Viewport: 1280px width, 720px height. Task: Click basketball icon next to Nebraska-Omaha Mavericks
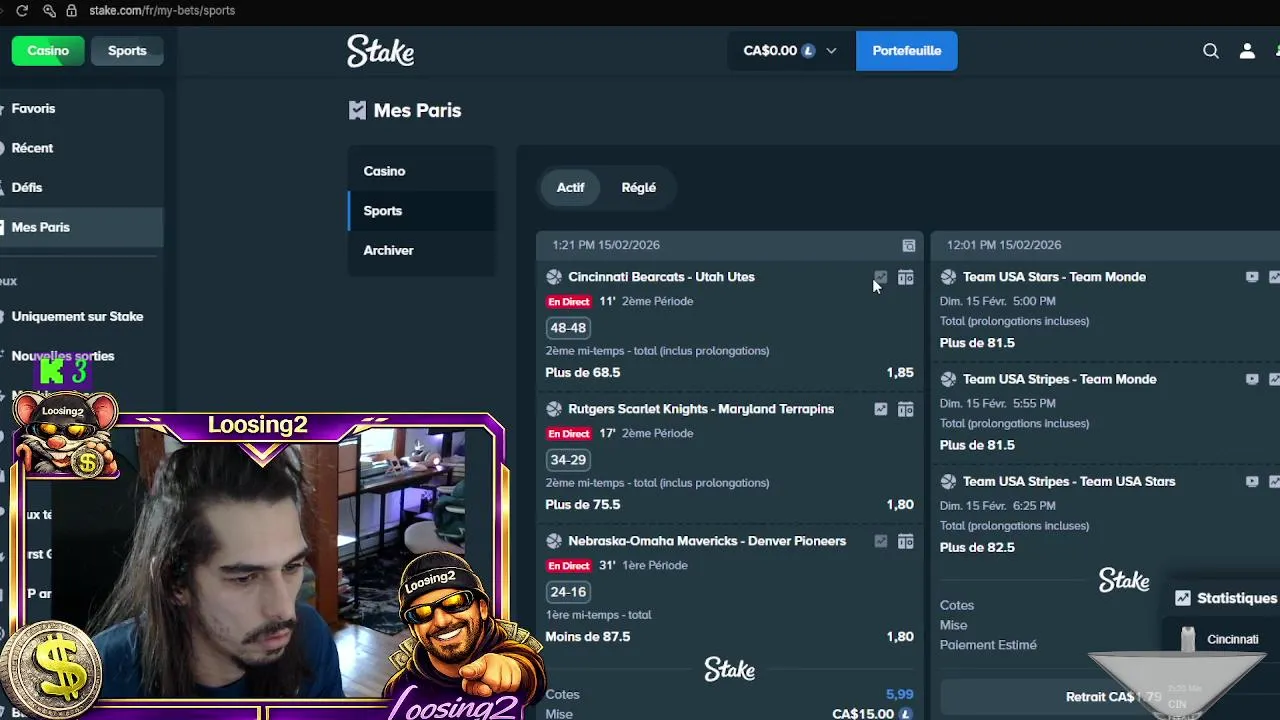coord(554,541)
